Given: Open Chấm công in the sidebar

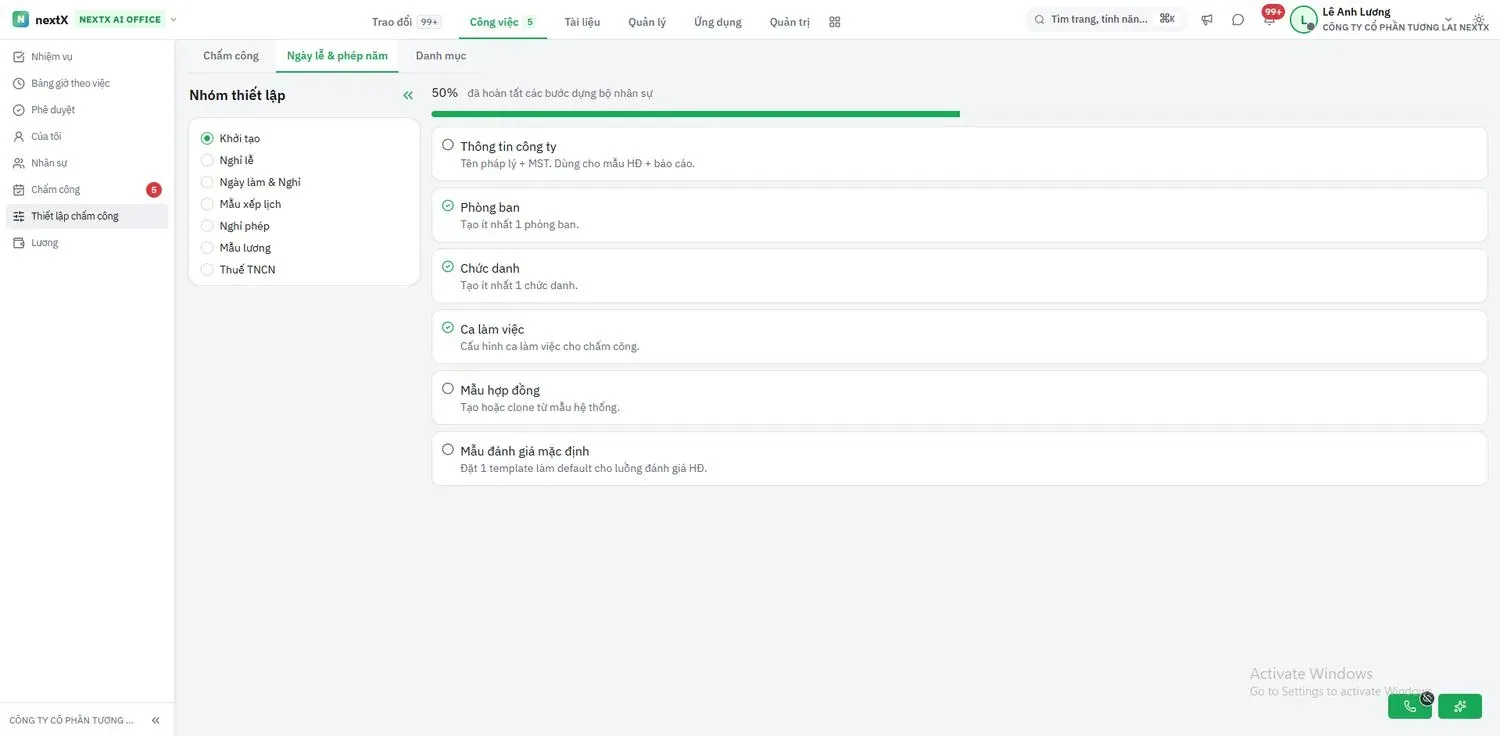Looking at the screenshot, I should [x=87, y=190].
